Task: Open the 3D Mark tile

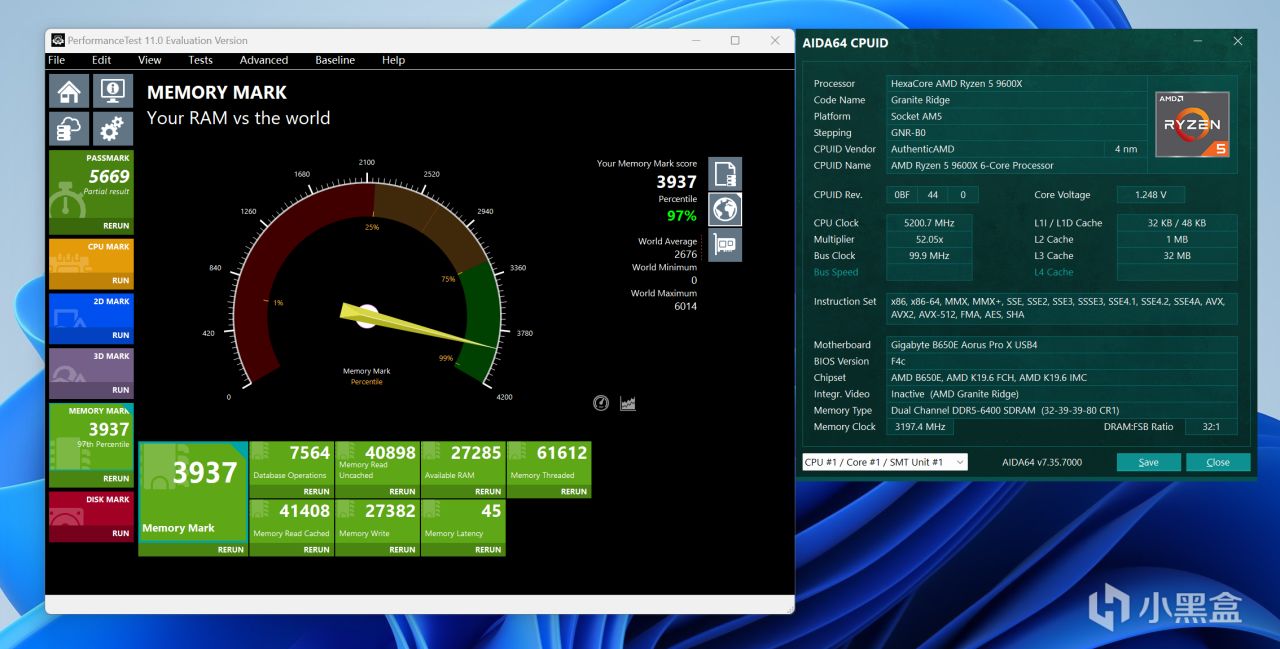Action: click(x=91, y=366)
